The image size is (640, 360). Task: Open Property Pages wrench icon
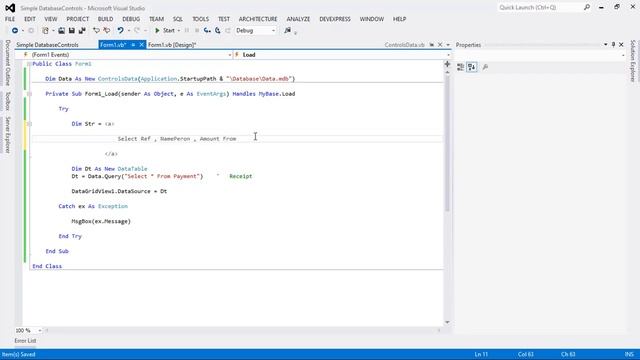pyautogui.click(x=485, y=67)
